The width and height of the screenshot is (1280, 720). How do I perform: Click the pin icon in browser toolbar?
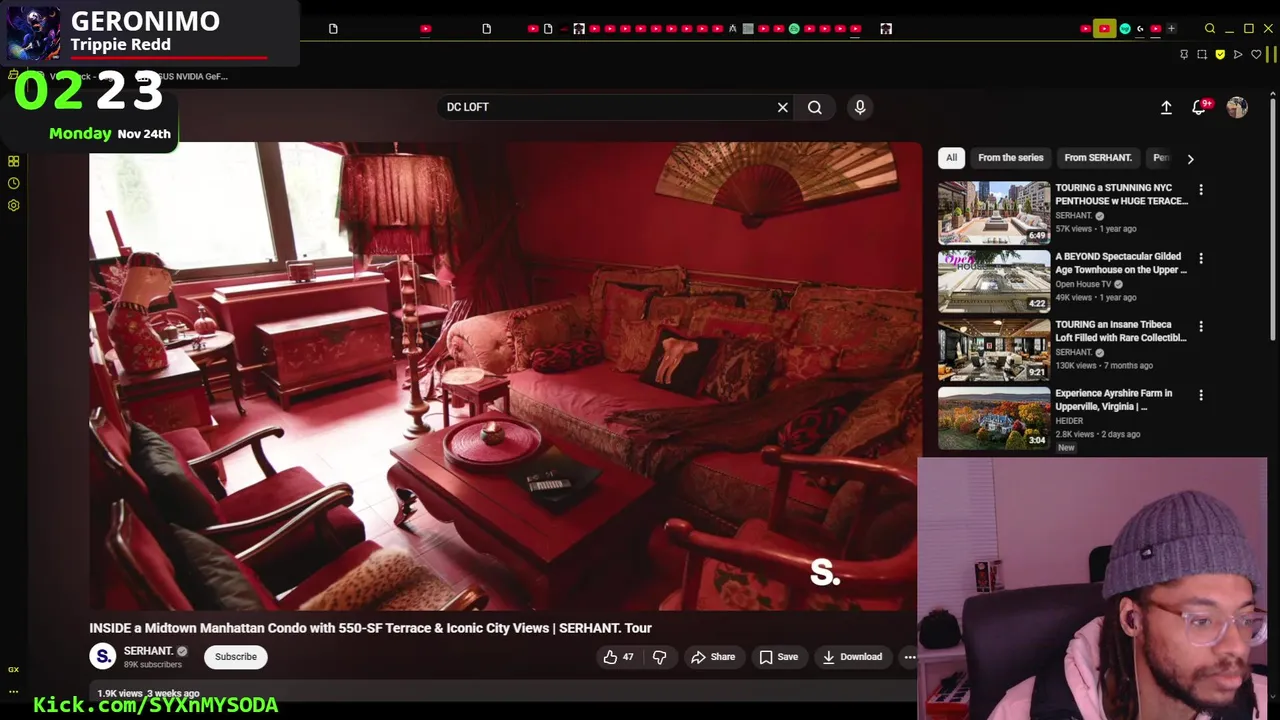click(1184, 54)
